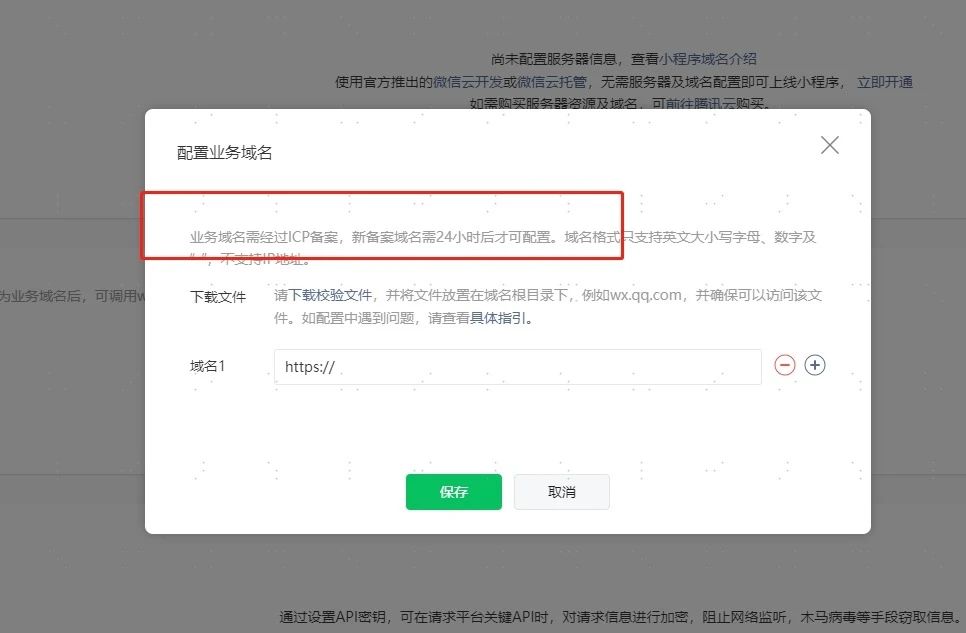Click the 配置业务域名 dialog title
Image resolution: width=966 pixels, height=633 pixels.
(x=224, y=153)
